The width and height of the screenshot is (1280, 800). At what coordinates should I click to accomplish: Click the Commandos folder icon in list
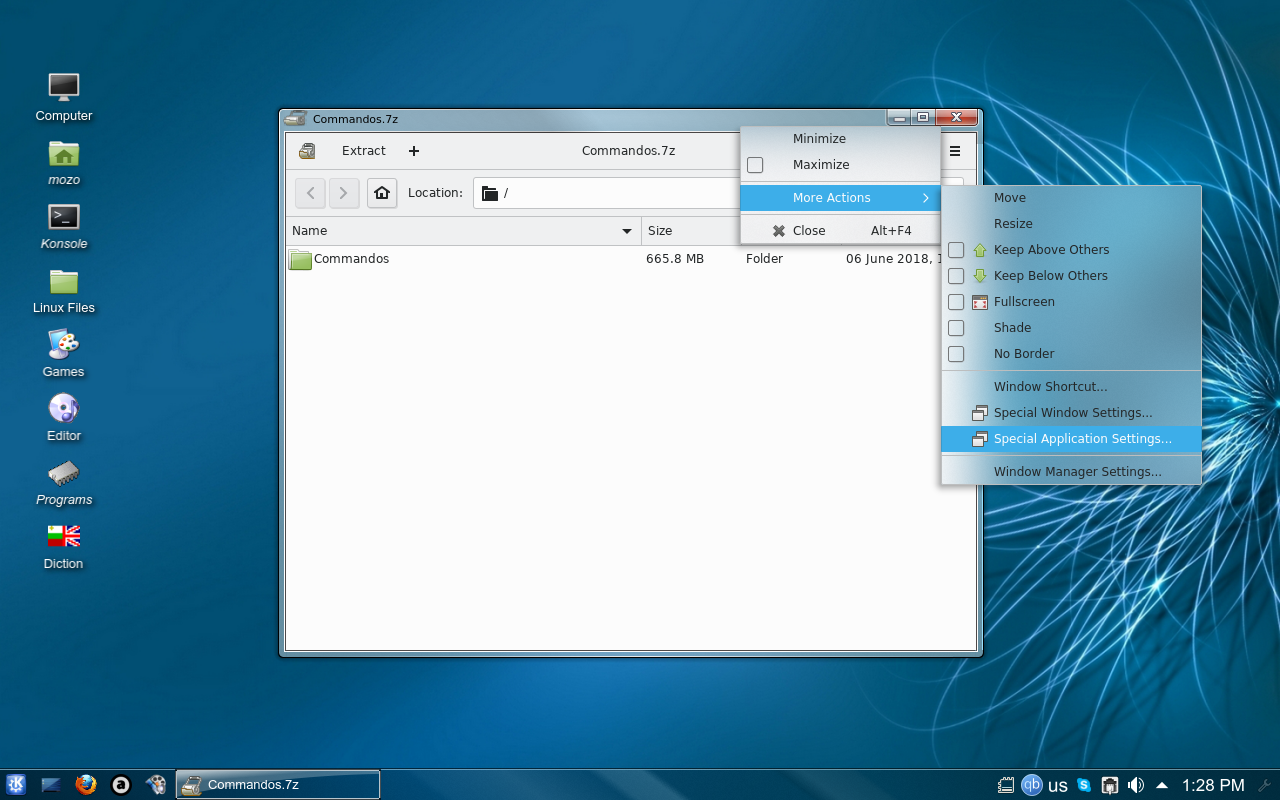tap(300, 259)
